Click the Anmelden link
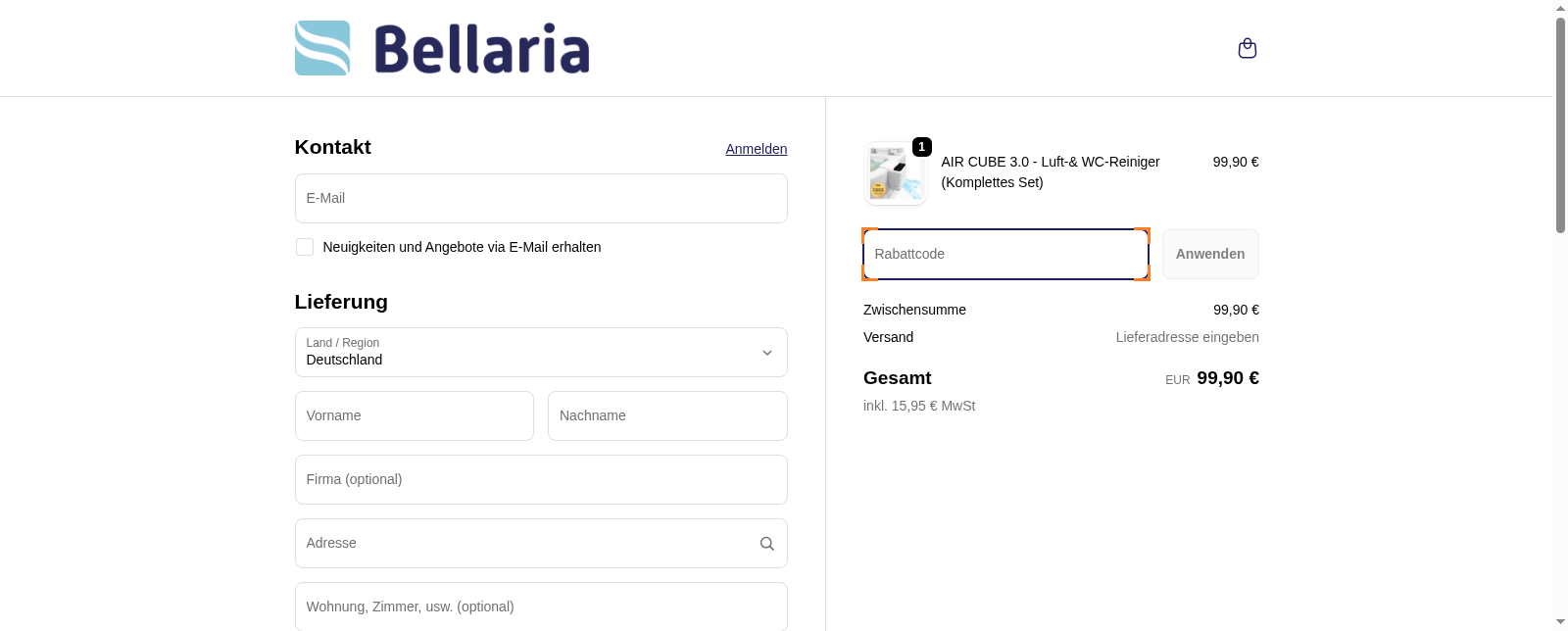 click(x=756, y=149)
